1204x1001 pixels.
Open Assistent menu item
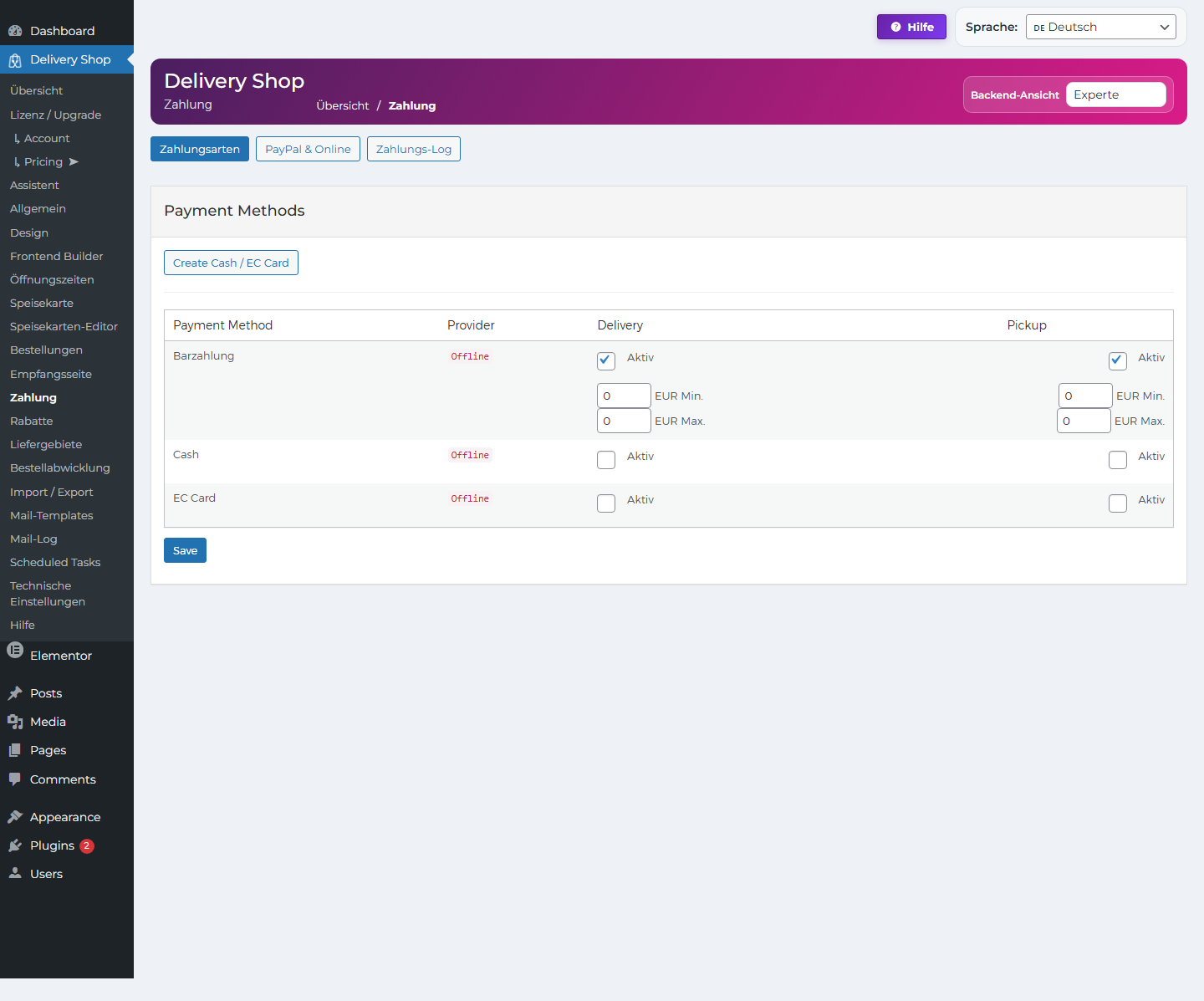[x=35, y=185]
